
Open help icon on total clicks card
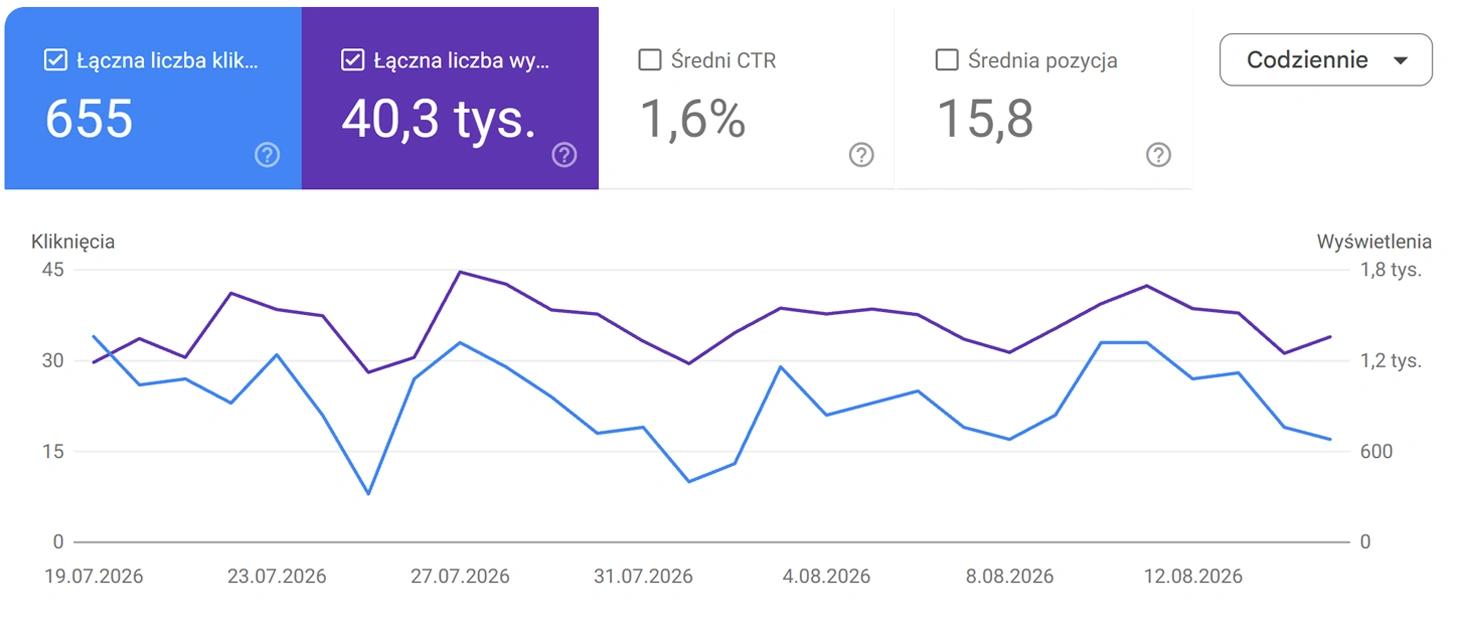267,155
